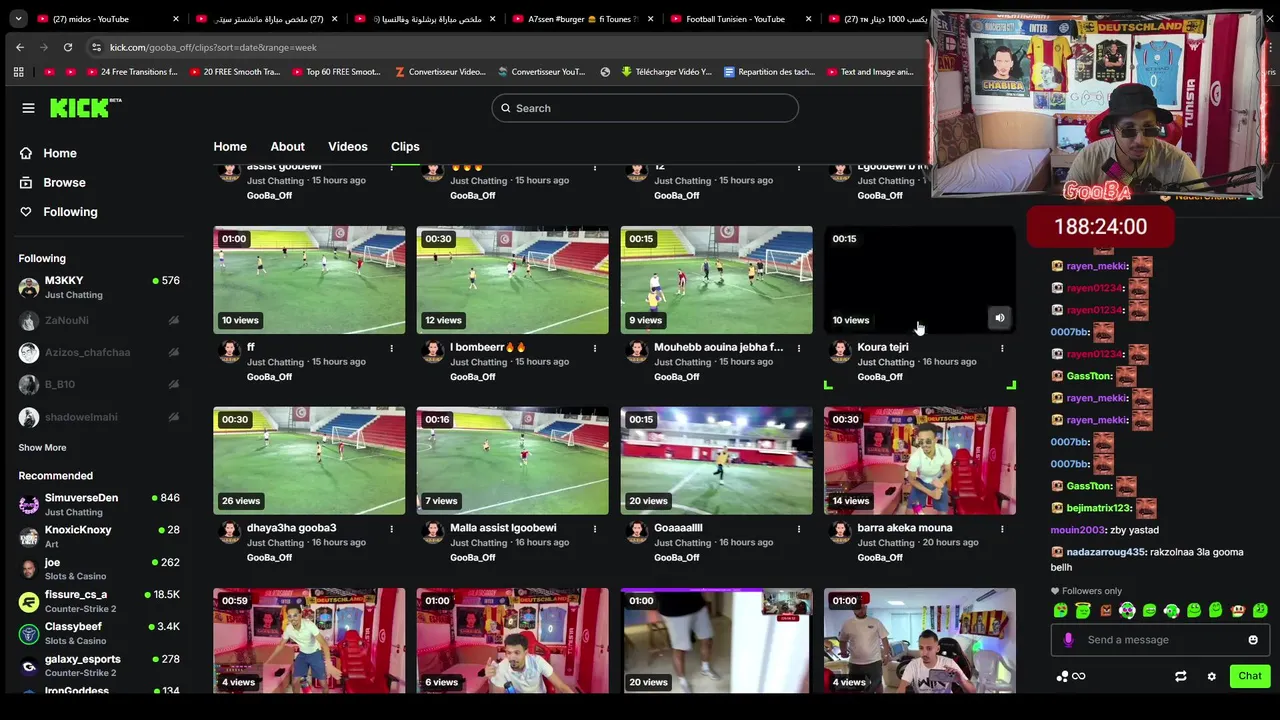
Task: Open M3KKY channel in Following list
Action: coord(99,288)
